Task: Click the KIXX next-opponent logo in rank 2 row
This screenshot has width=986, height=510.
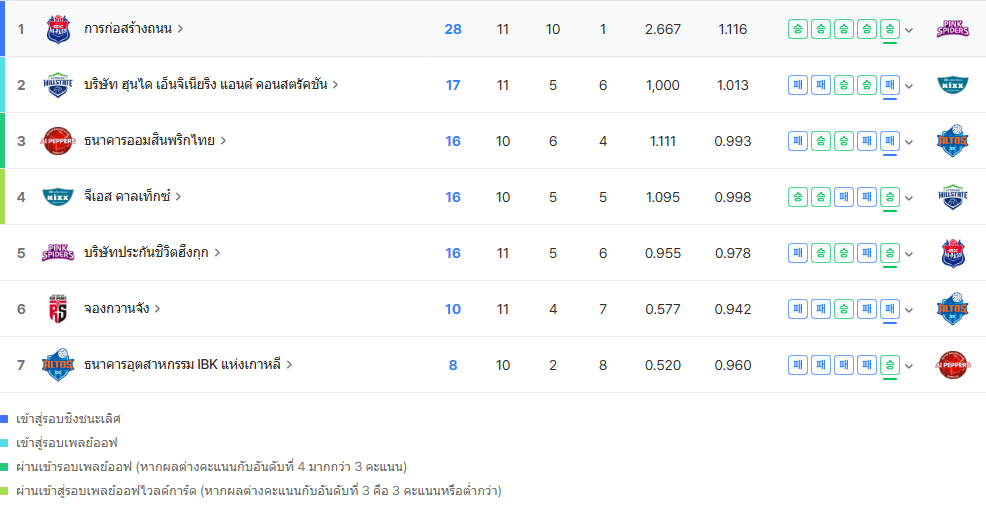Action: 952,85
